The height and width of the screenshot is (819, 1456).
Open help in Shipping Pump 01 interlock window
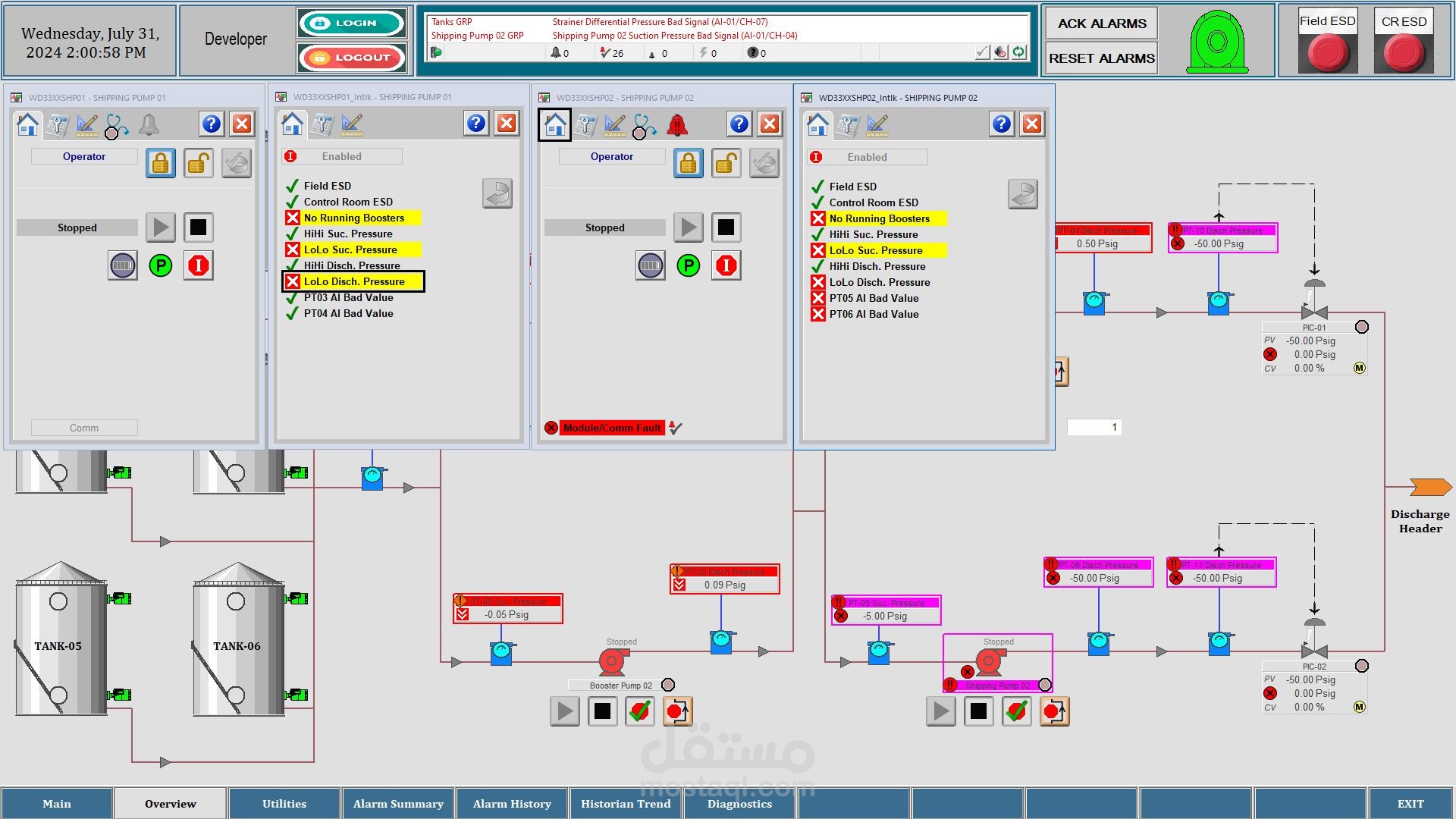475,124
